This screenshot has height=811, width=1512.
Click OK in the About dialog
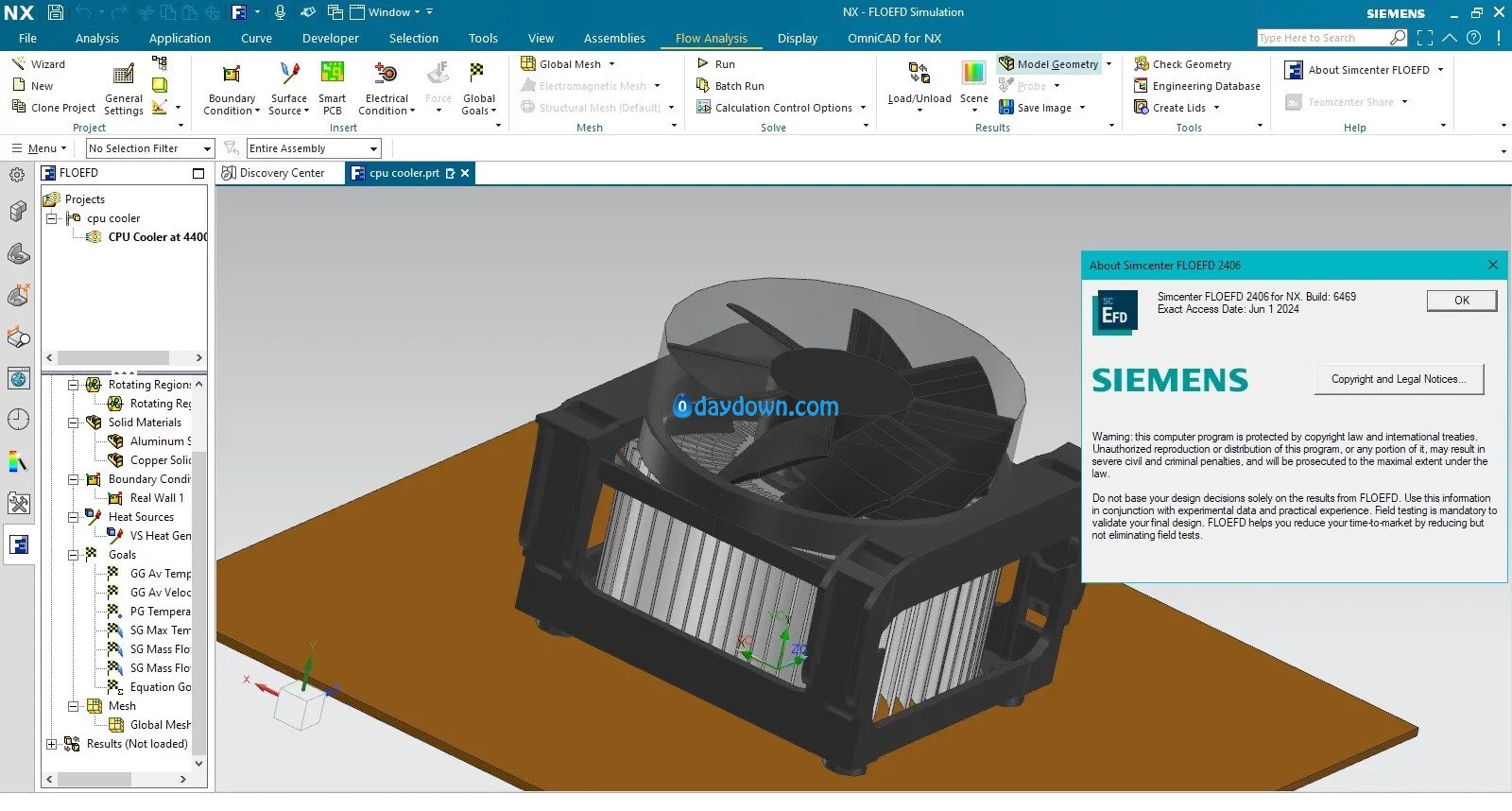point(1462,301)
